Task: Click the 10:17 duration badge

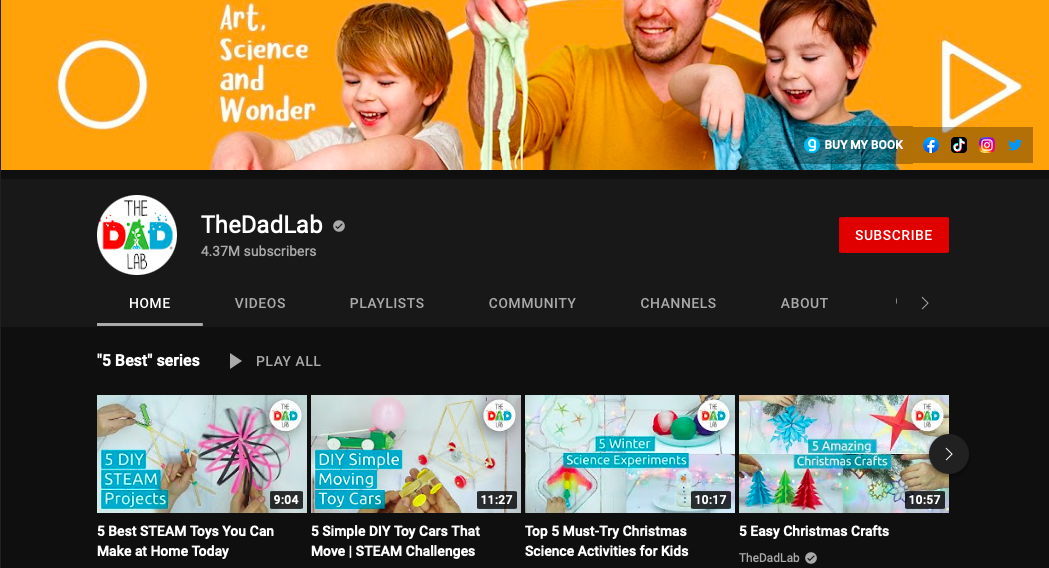Action: pos(710,500)
